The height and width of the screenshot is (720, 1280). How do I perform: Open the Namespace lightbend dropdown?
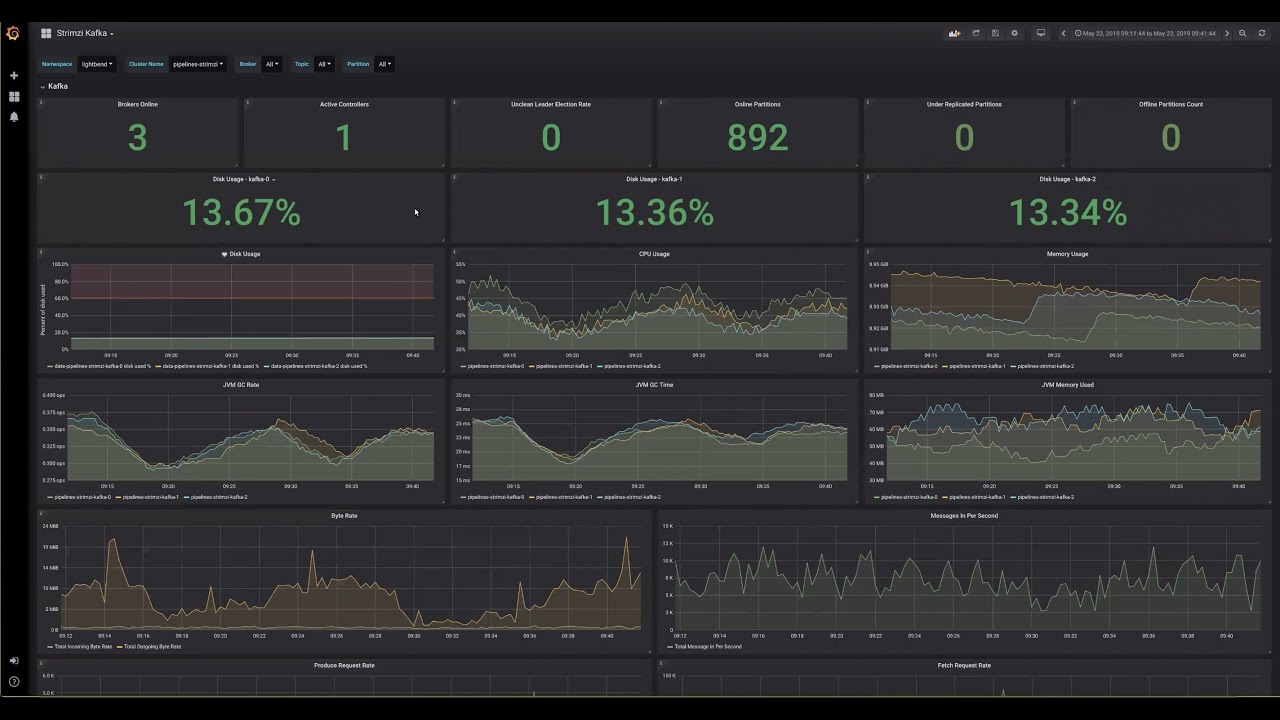97,64
